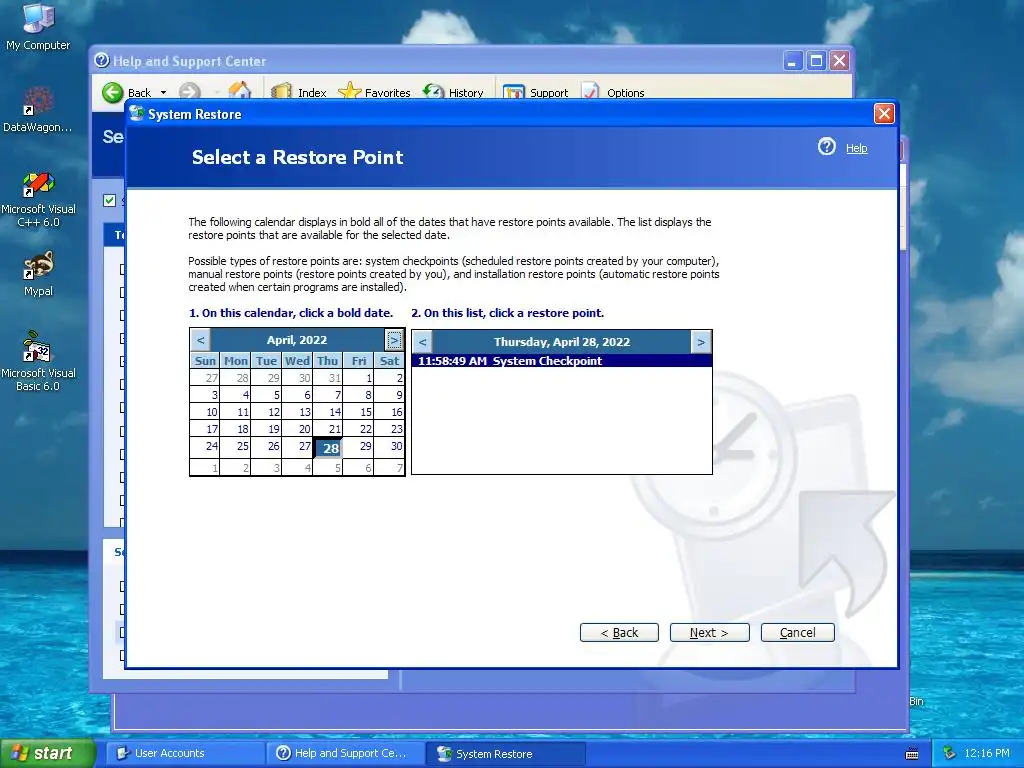
Task: Select April 13 on the calendar
Action: click(297, 412)
